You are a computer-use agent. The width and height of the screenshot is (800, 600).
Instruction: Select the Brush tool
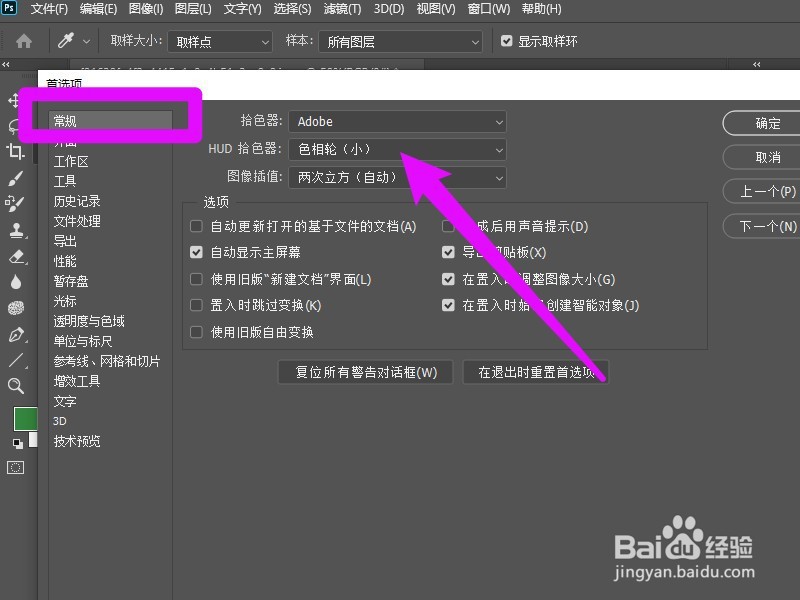[15, 178]
